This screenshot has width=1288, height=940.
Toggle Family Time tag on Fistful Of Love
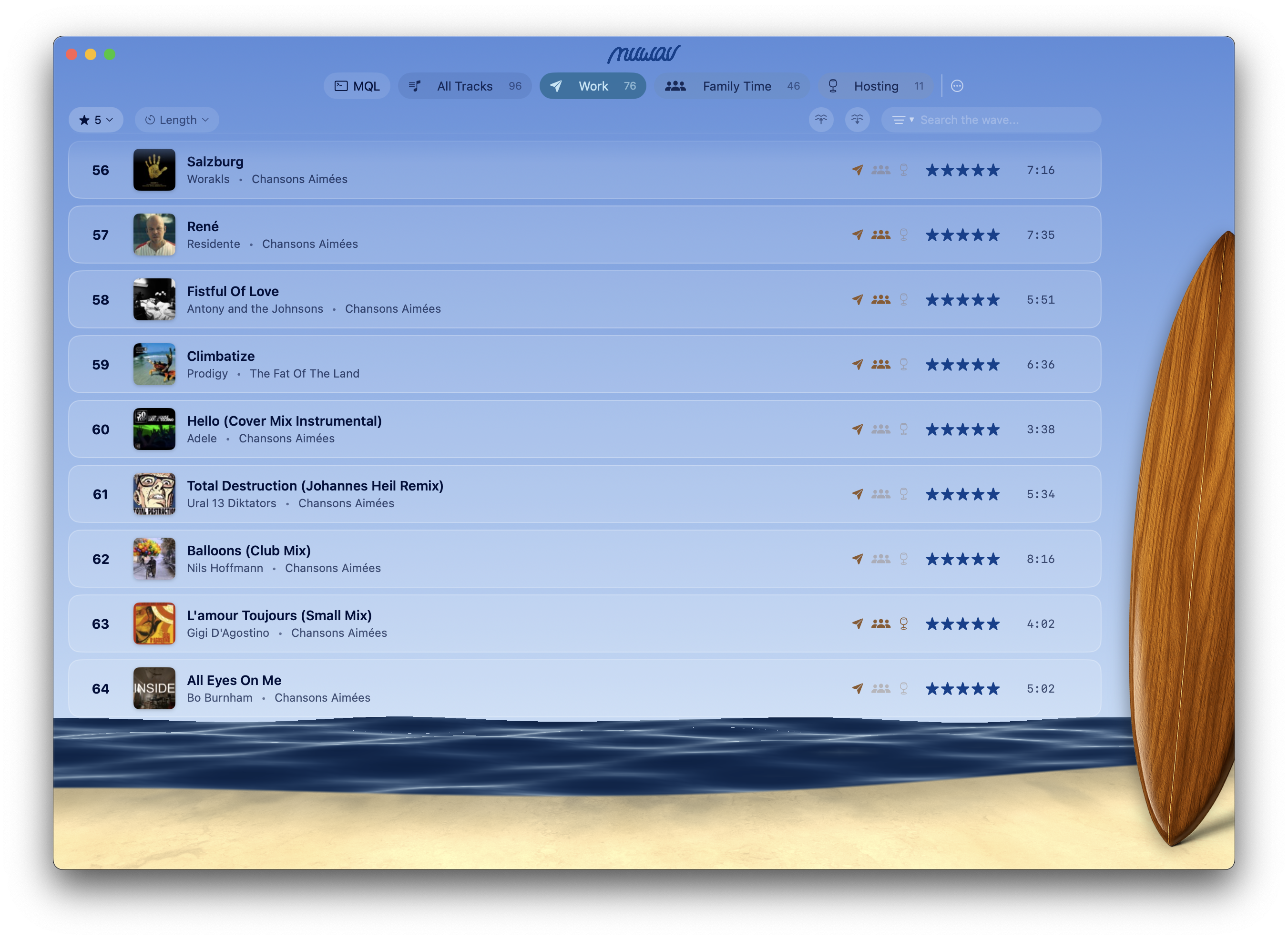click(x=880, y=299)
